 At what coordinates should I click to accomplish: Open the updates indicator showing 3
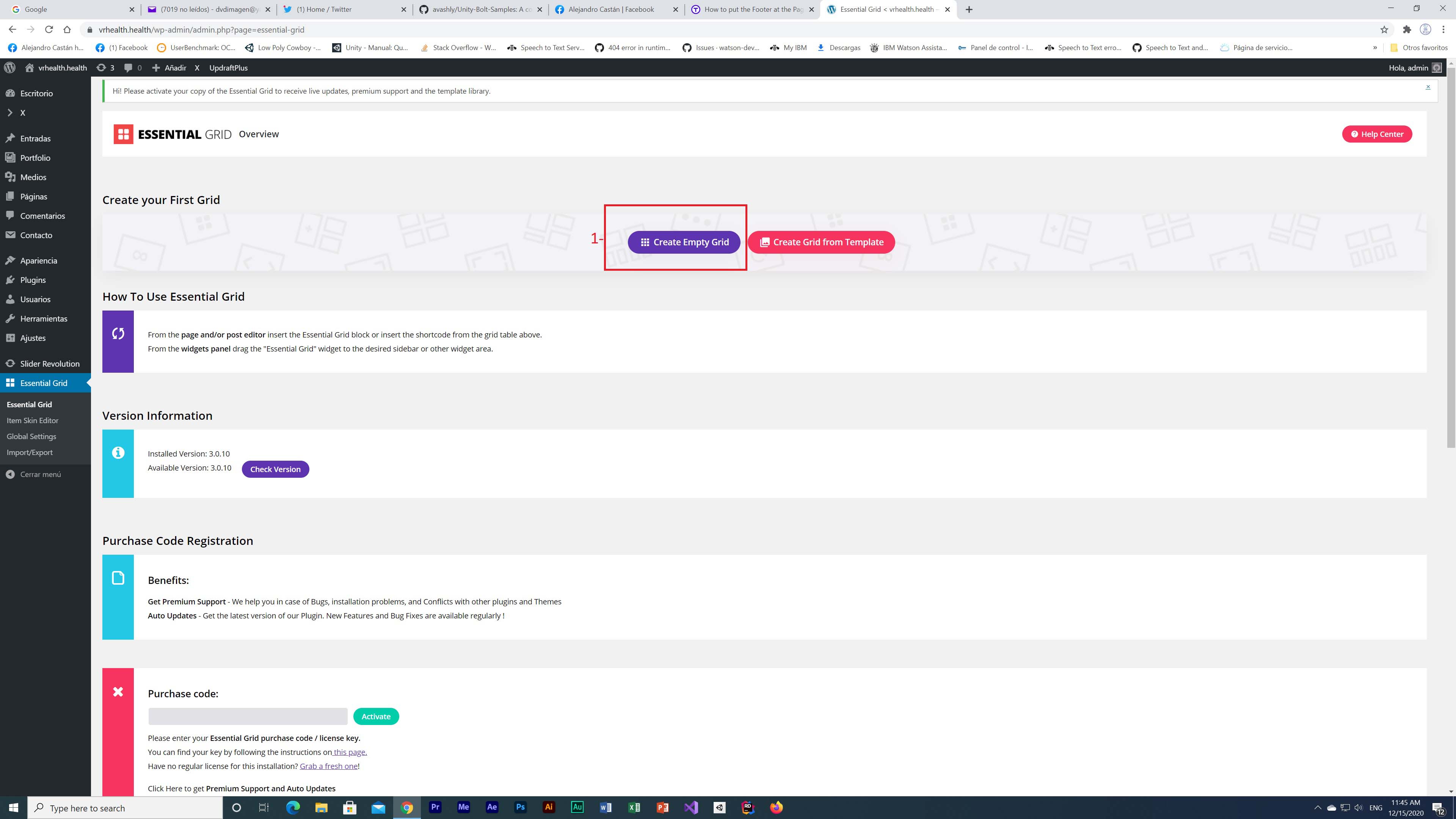click(105, 68)
